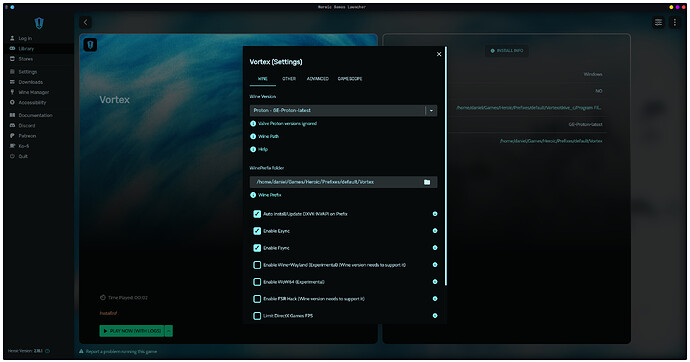The width and height of the screenshot is (690, 362).
Task: Open Patreon link in the sidebar
Action: pos(23,136)
